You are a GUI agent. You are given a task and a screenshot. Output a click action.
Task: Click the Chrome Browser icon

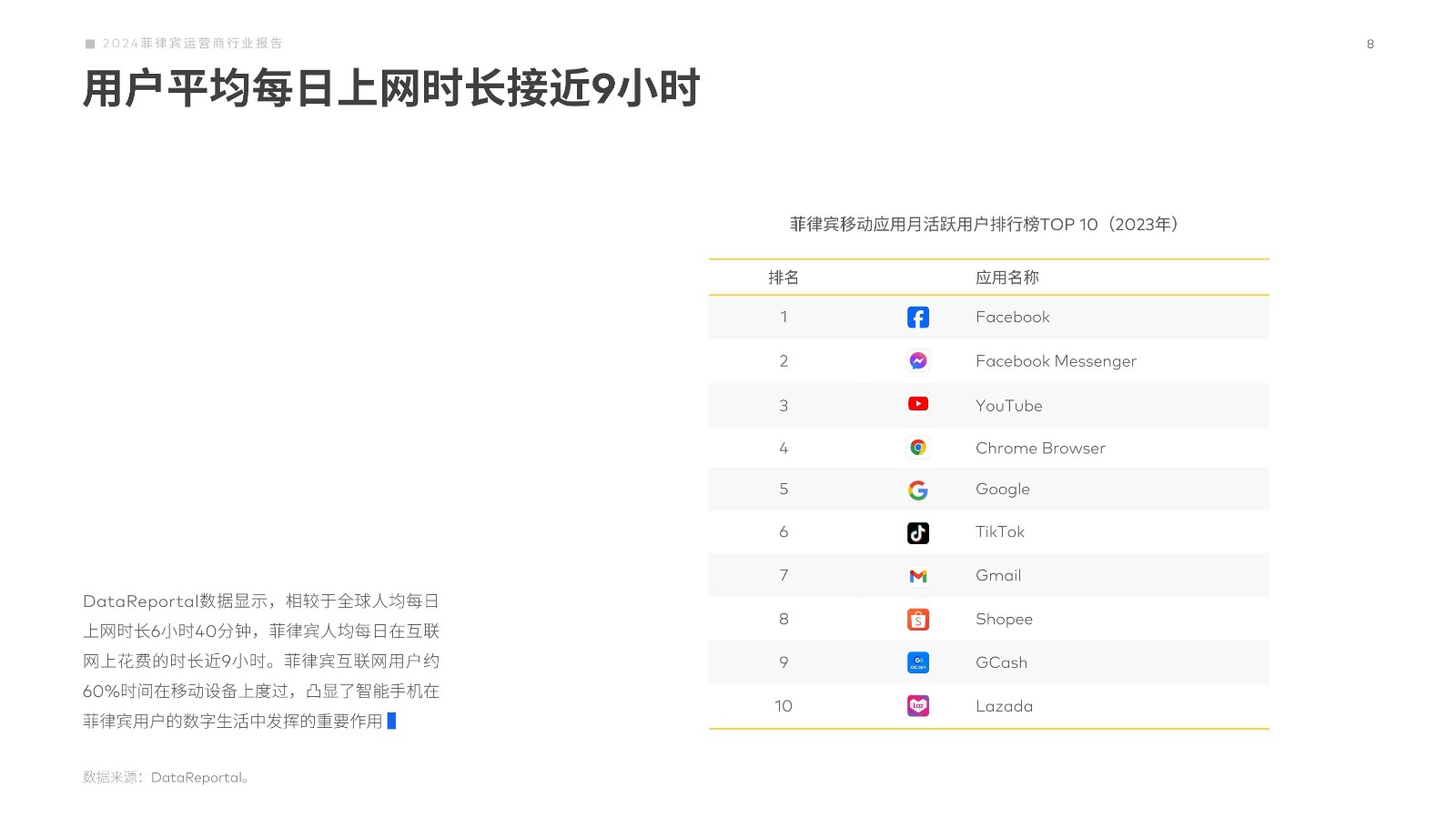[x=918, y=448]
